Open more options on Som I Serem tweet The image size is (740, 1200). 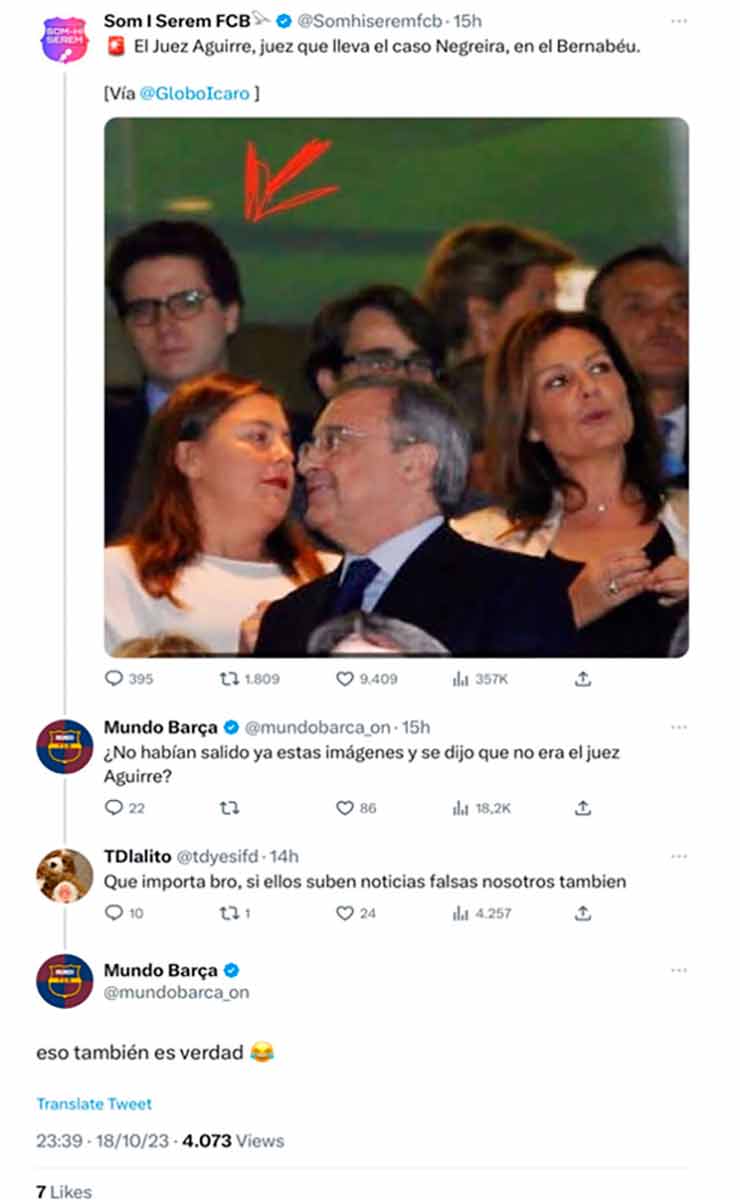pyautogui.click(x=679, y=21)
